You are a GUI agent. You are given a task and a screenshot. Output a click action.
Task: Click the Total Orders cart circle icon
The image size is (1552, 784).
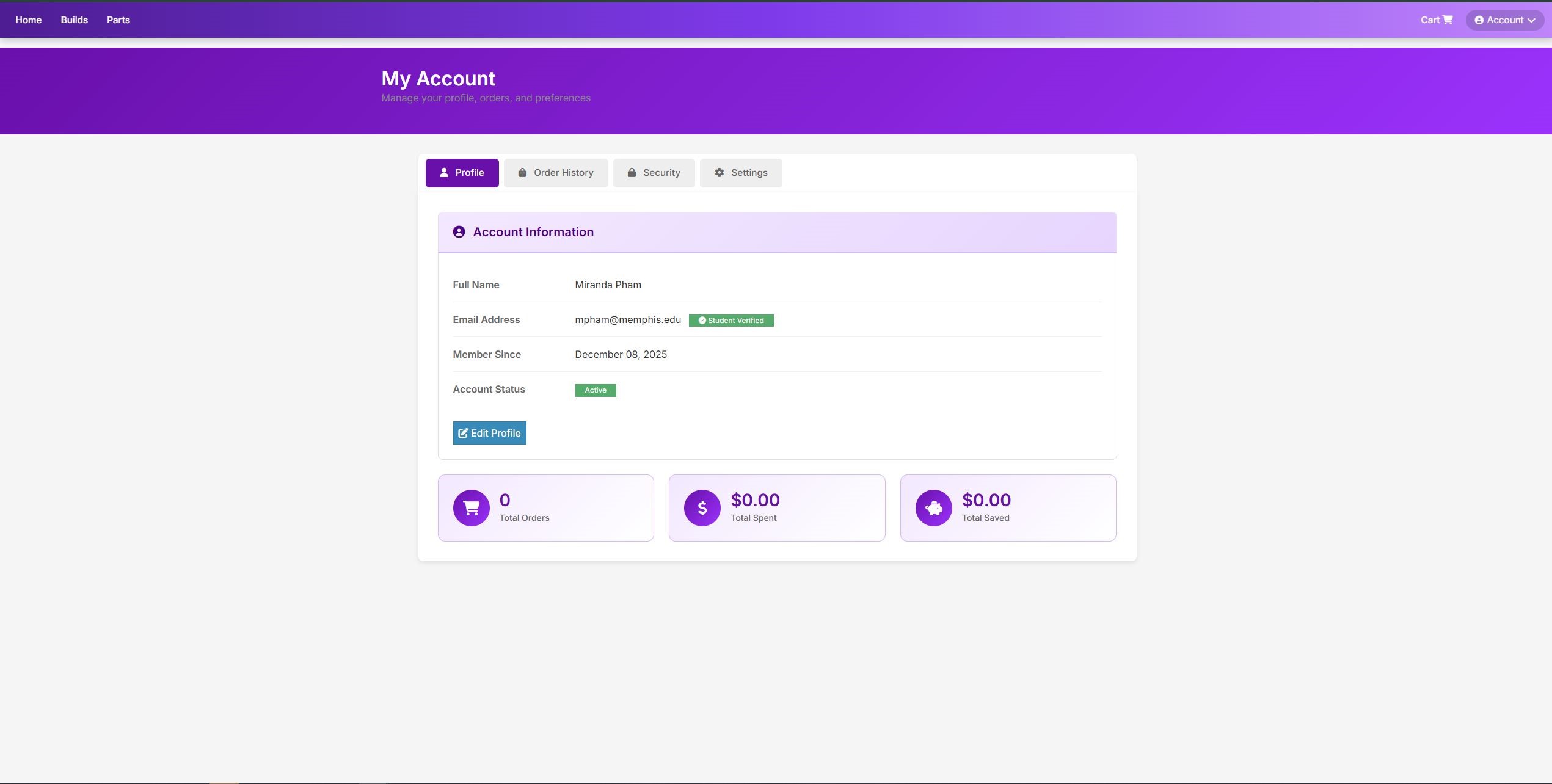[x=471, y=508]
